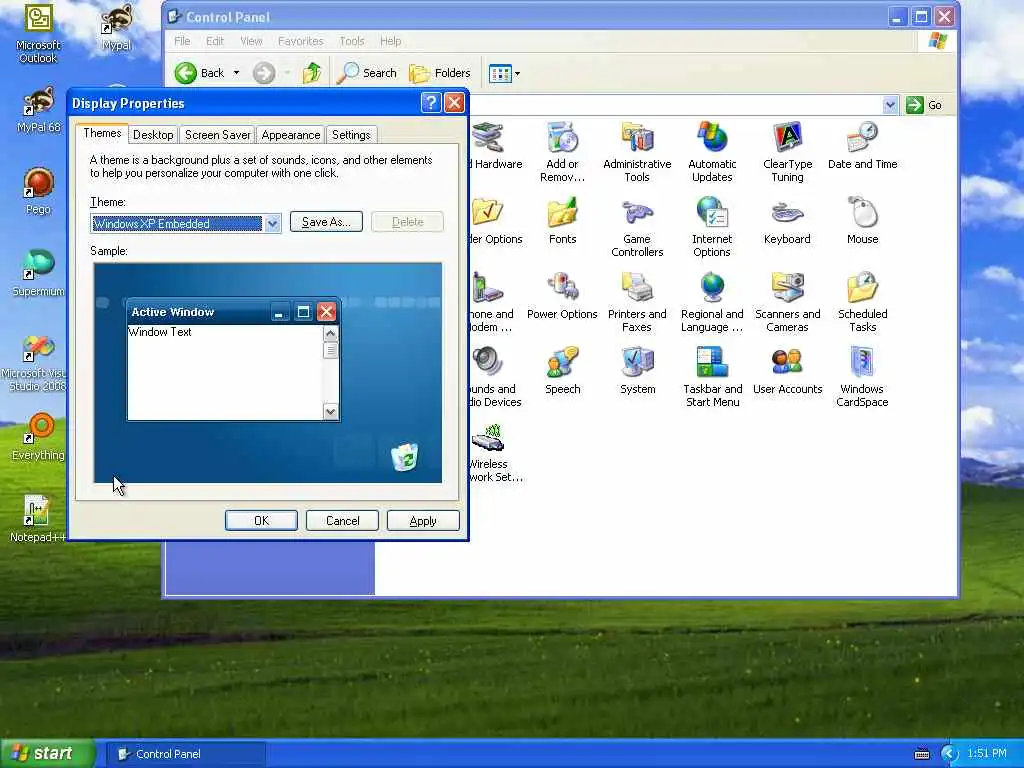Click Save As button for theme
The width and height of the screenshot is (1024, 768).
[x=326, y=222]
